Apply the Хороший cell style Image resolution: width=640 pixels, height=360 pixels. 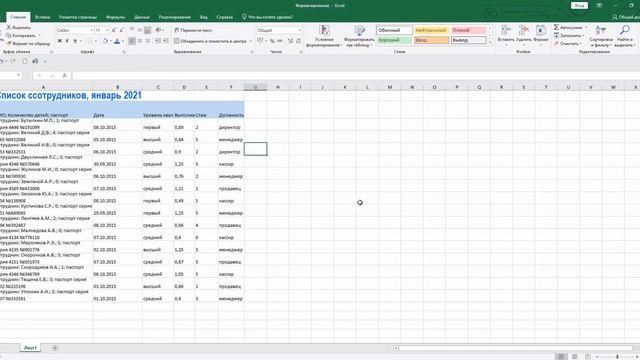pos(394,40)
